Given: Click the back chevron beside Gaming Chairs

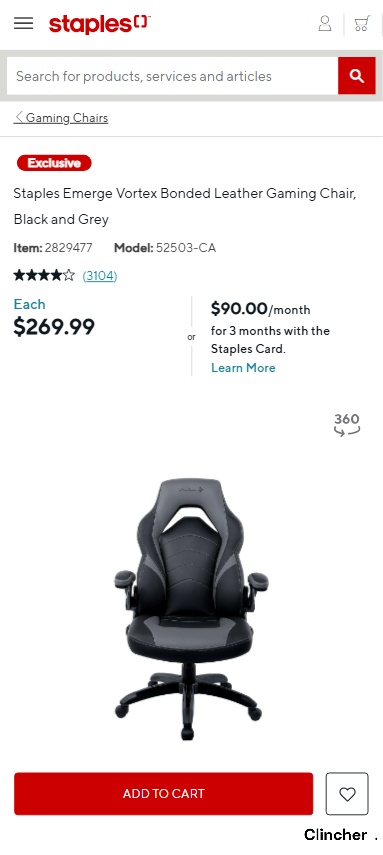Looking at the screenshot, I should click(19, 117).
